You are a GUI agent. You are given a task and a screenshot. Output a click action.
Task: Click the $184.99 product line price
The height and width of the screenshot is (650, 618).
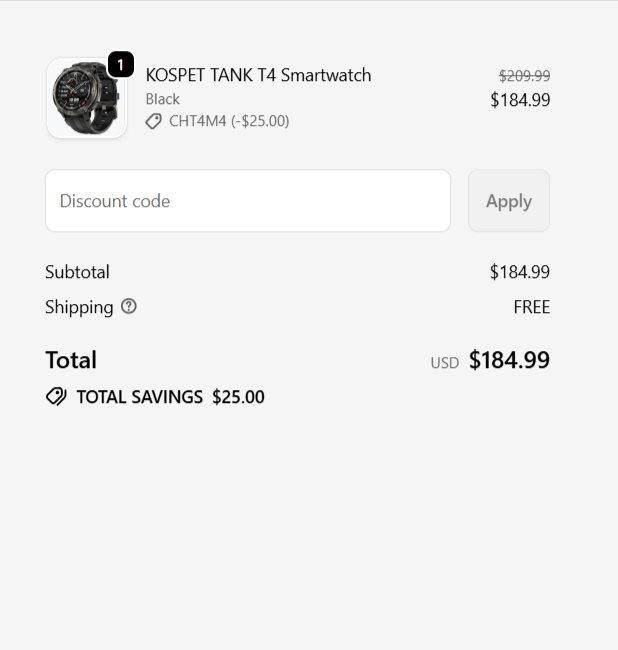click(x=520, y=100)
